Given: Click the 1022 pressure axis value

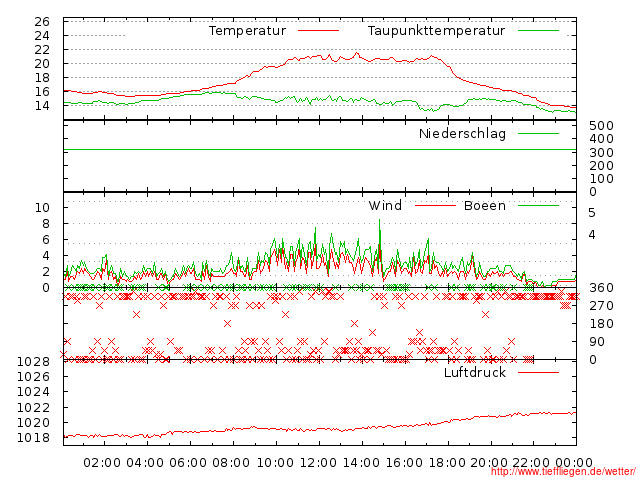Looking at the screenshot, I should [x=33, y=407].
